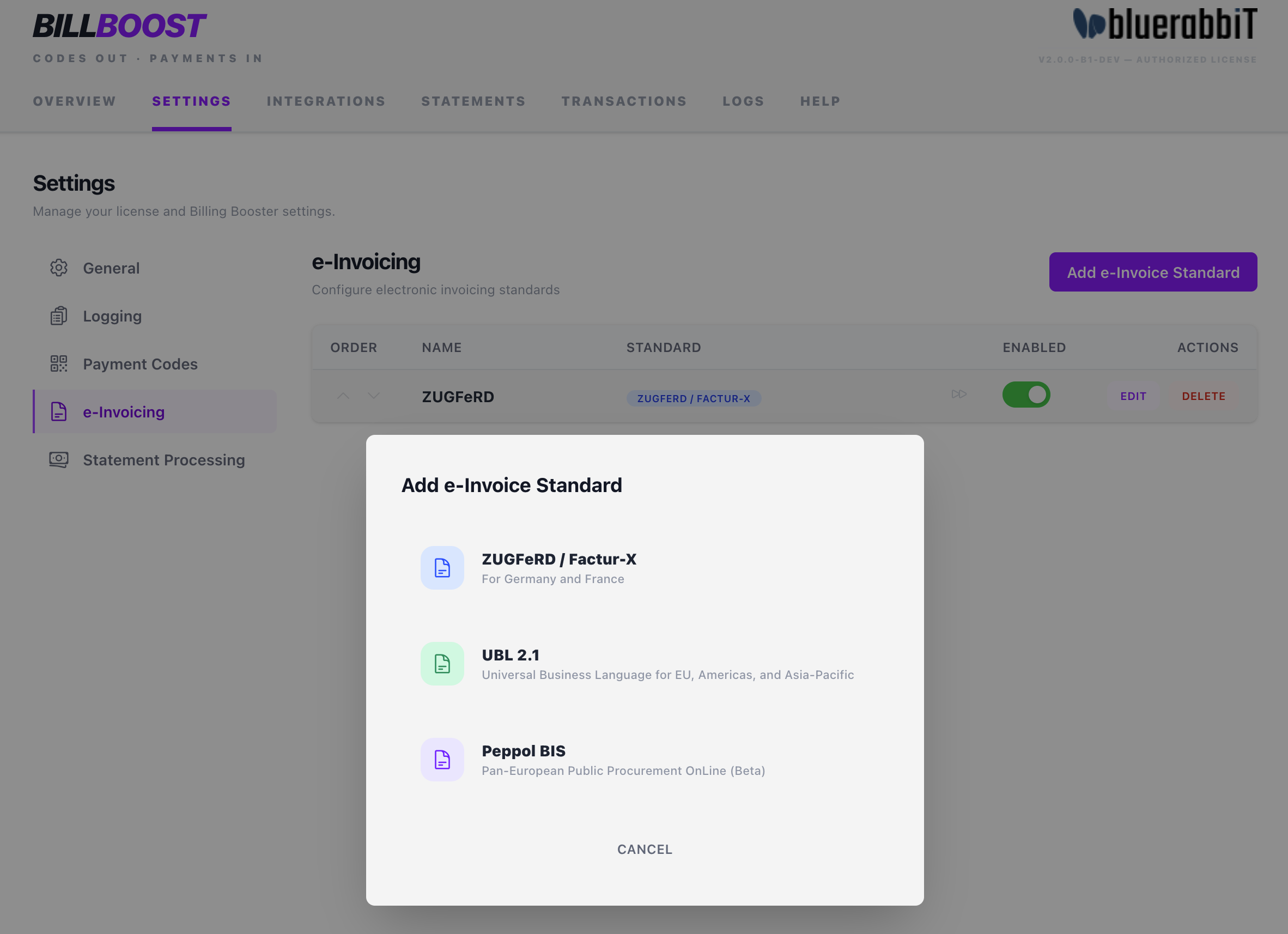This screenshot has height=934, width=1288.
Task: Open the Settings tab
Action: coord(191,101)
